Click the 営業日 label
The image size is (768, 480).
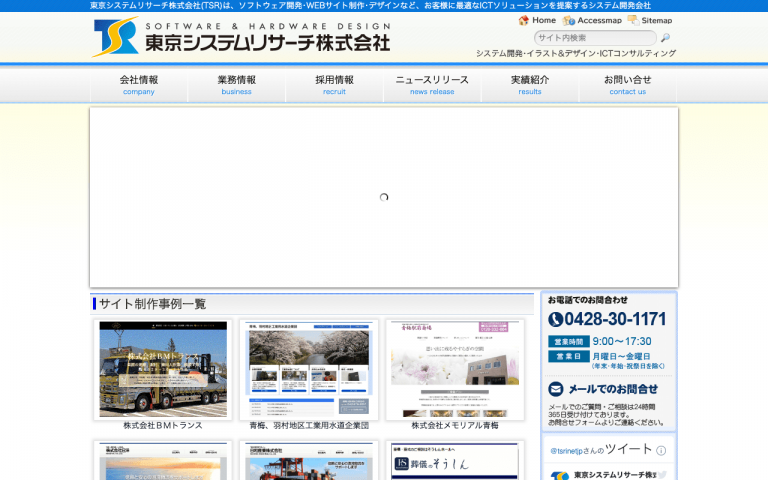(569, 356)
